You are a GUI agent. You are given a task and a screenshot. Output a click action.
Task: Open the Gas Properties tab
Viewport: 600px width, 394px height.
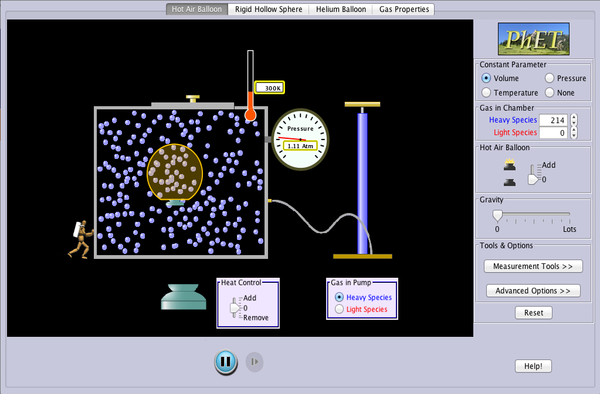pos(404,9)
